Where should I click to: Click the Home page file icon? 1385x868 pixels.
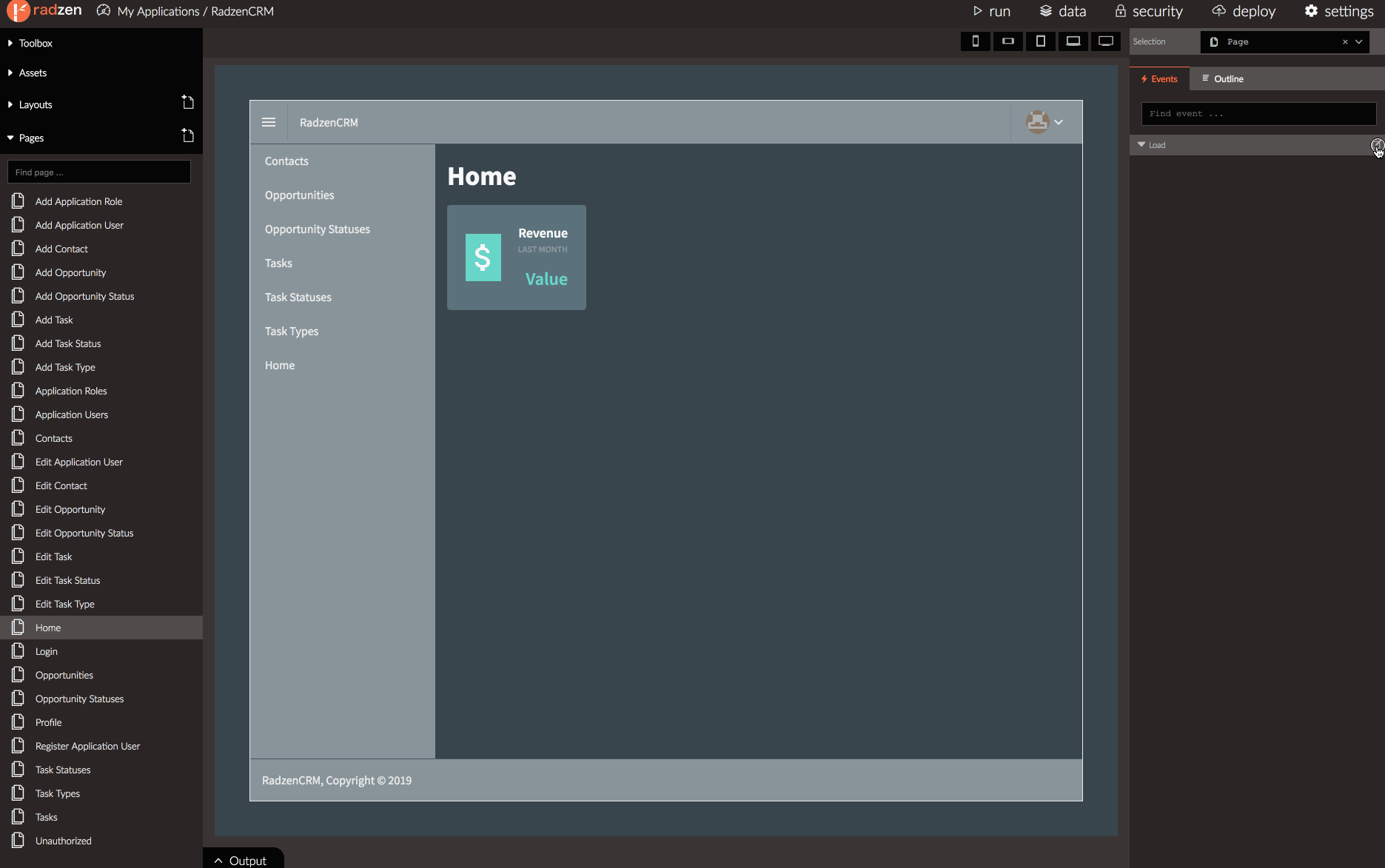coord(19,627)
